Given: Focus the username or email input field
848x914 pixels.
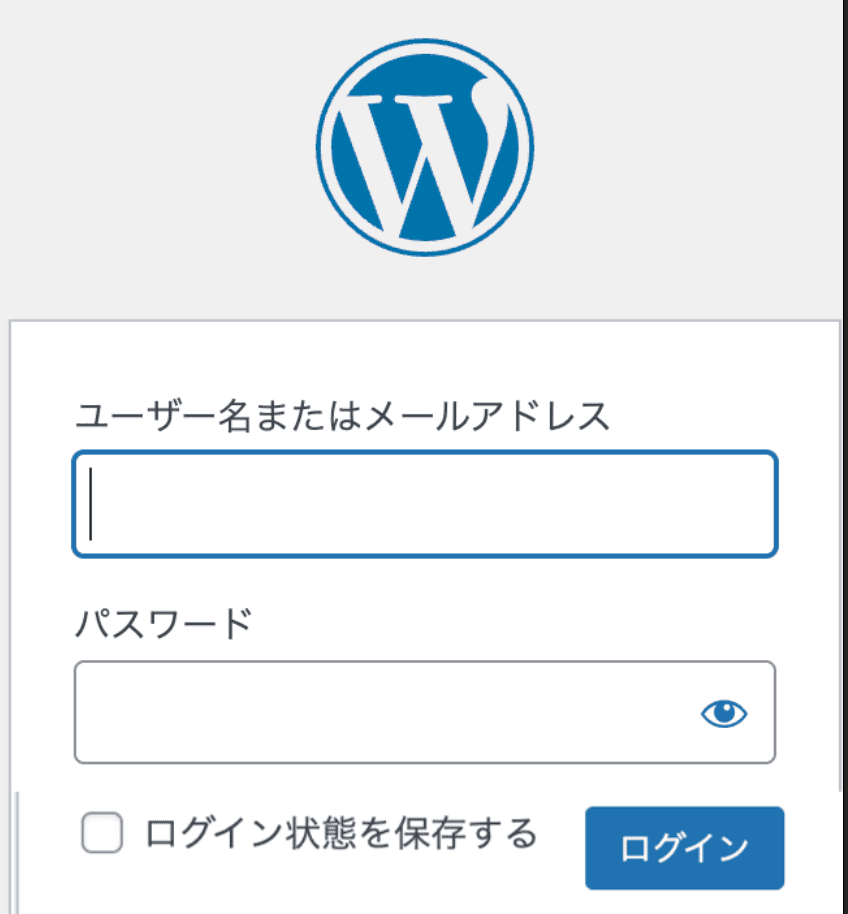Looking at the screenshot, I should (425, 504).
